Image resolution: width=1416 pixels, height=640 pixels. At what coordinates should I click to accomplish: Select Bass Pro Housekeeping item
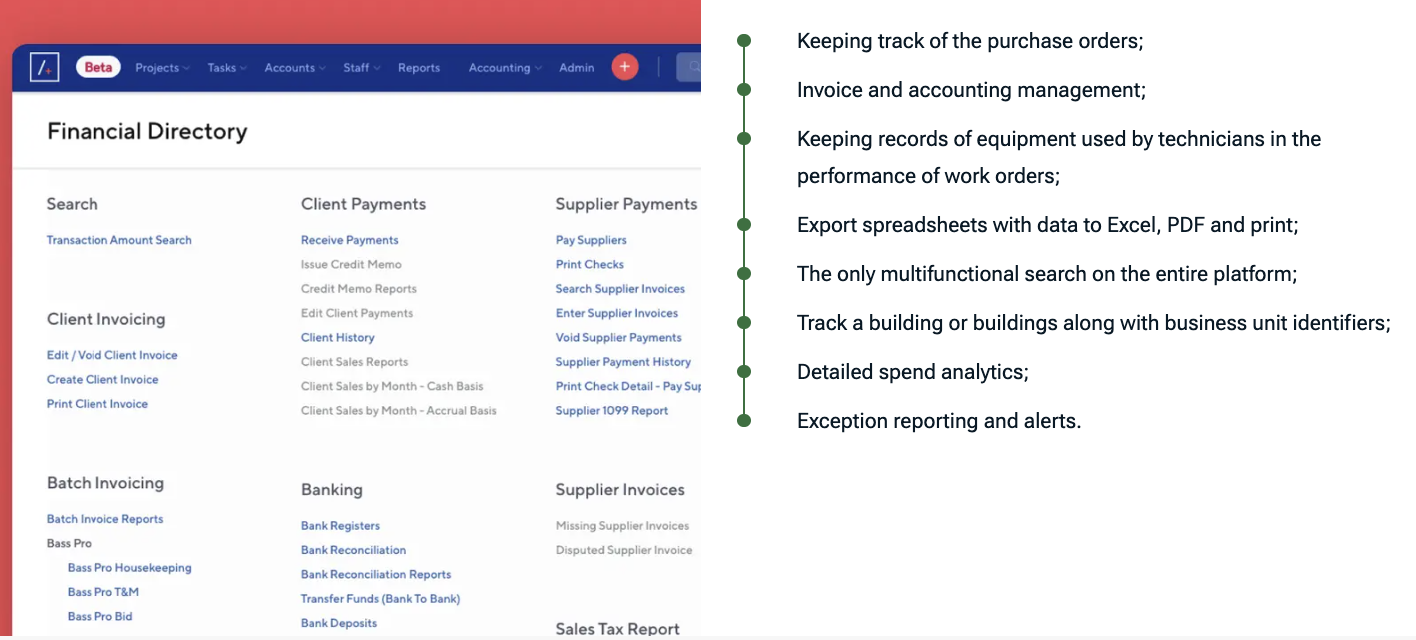coord(130,568)
